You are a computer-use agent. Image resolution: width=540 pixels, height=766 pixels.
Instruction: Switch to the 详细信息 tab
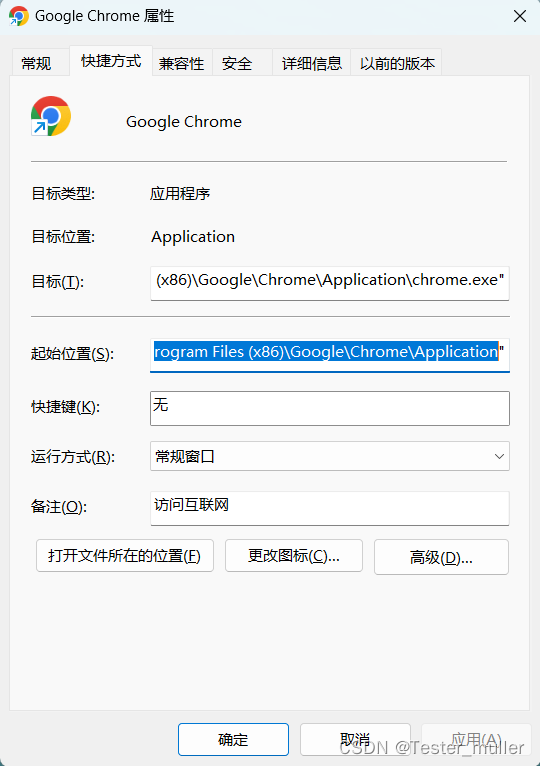(x=311, y=63)
